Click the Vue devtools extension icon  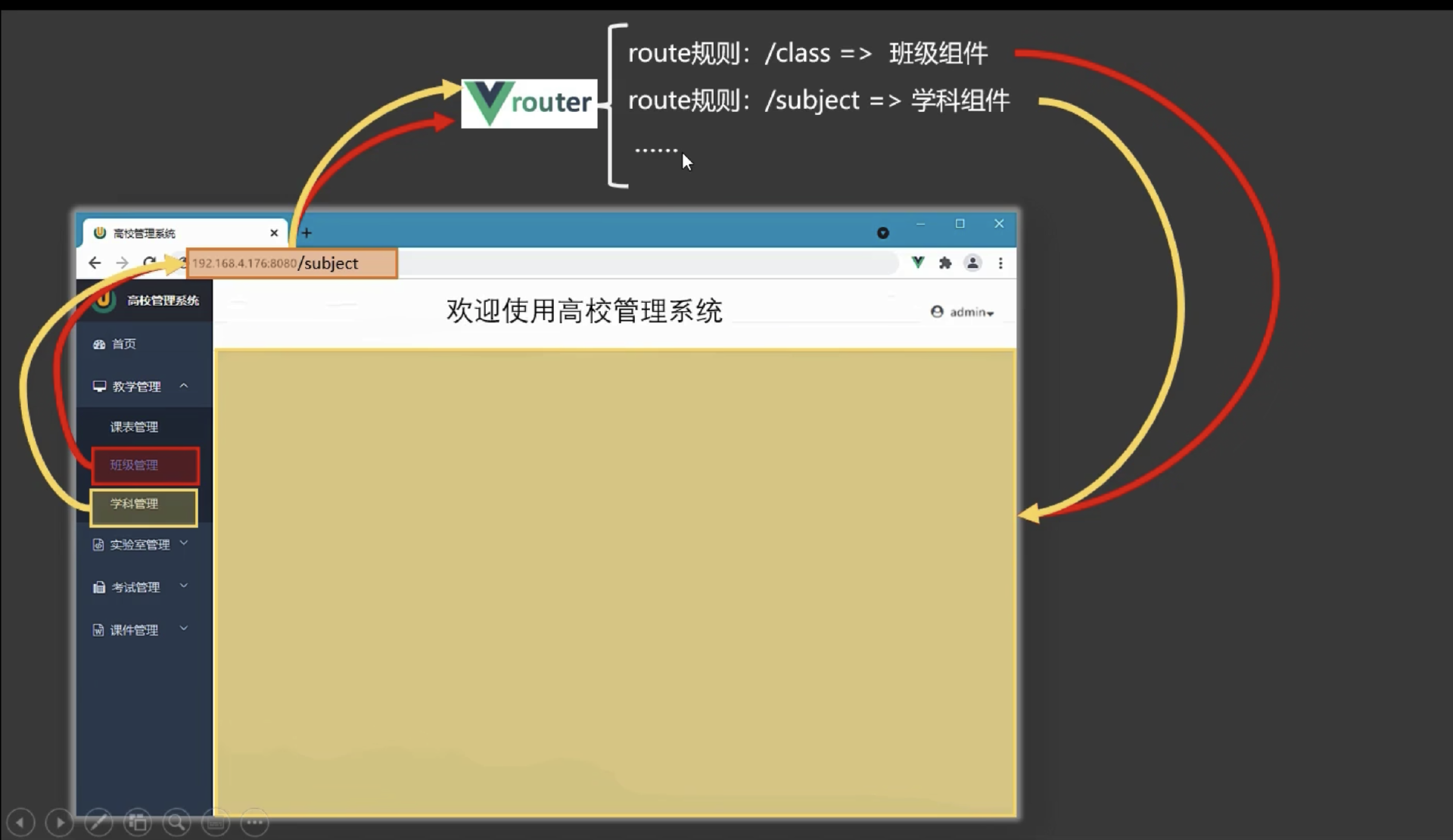(917, 263)
